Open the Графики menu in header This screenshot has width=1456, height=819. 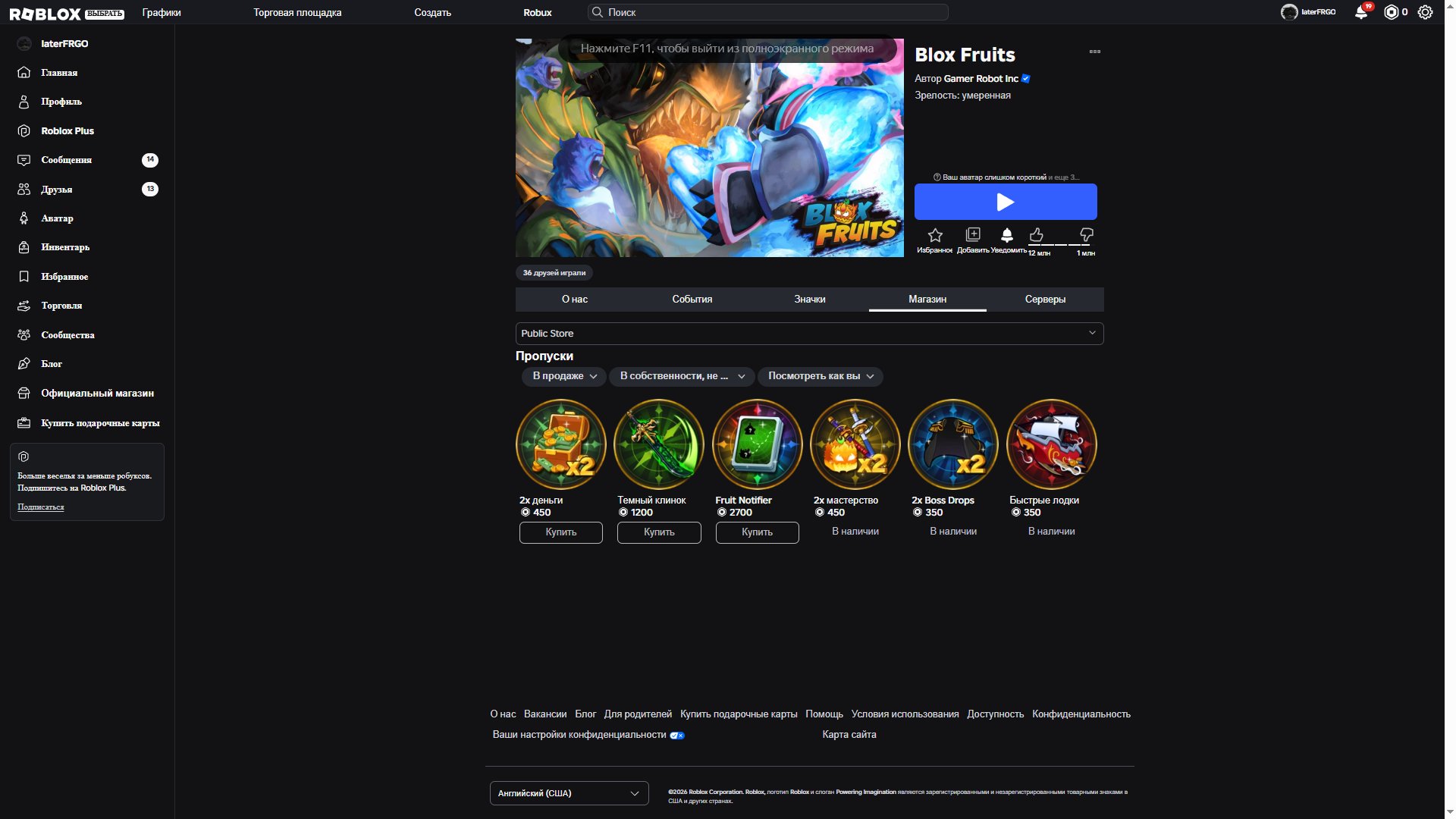tap(162, 12)
